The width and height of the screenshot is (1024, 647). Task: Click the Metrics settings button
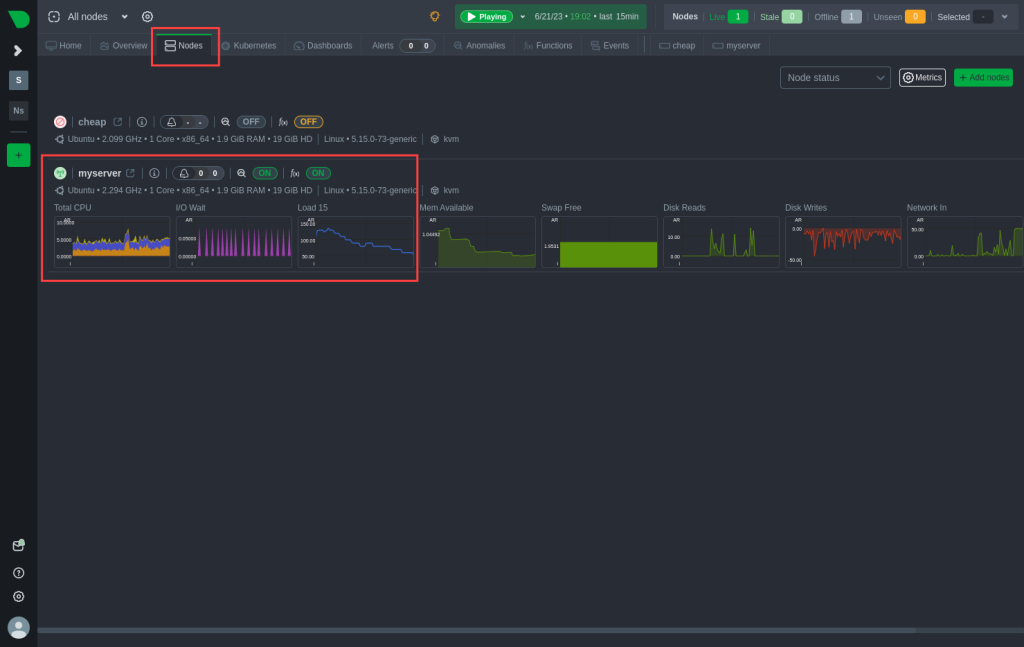[922, 78]
